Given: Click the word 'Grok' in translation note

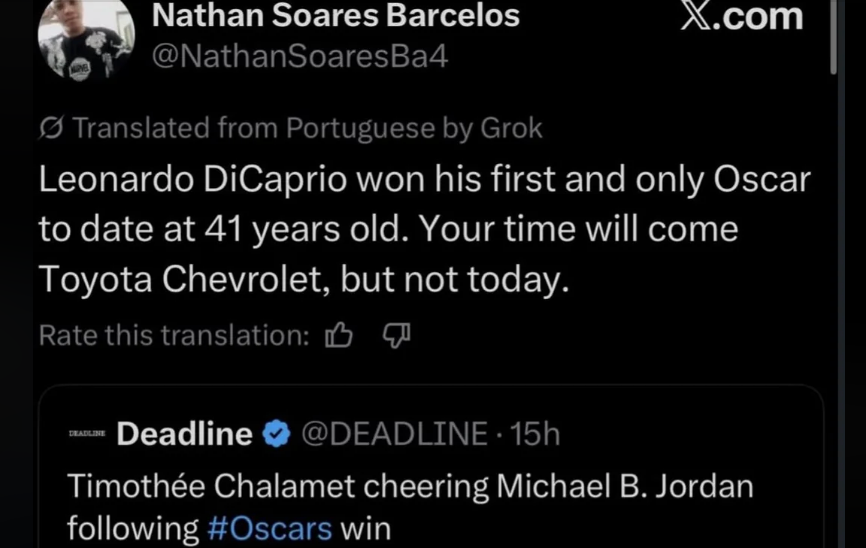Looking at the screenshot, I should (511, 128).
